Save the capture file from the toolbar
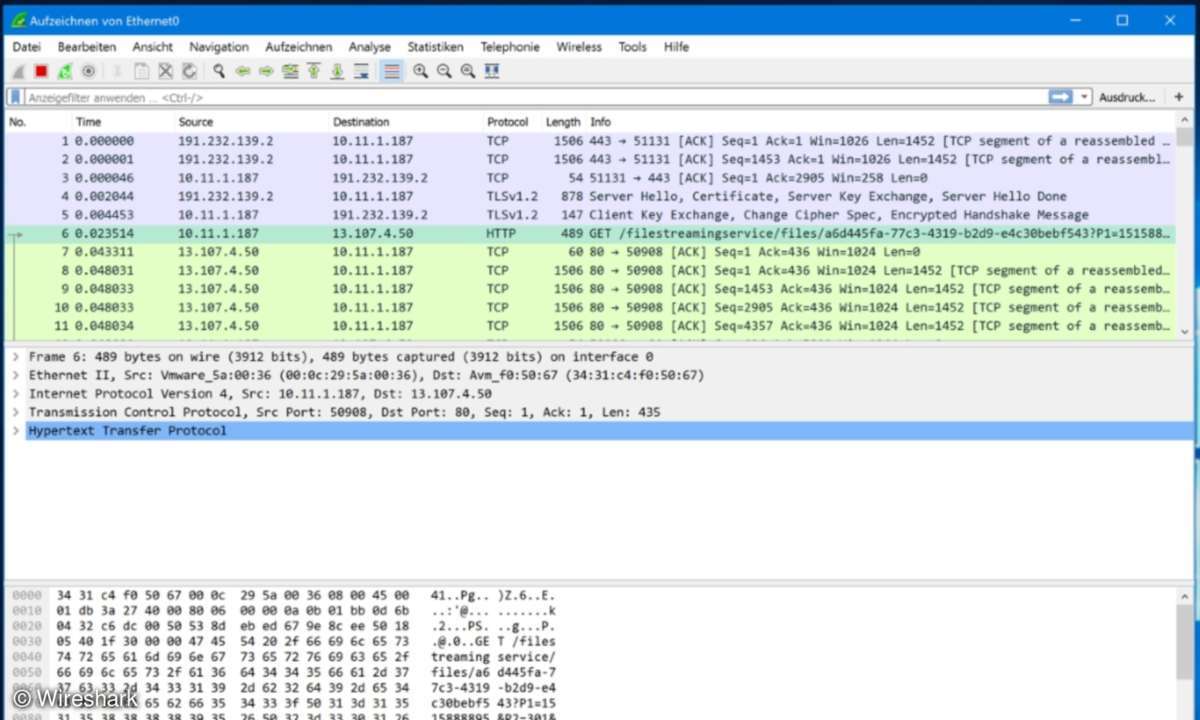 (142, 71)
